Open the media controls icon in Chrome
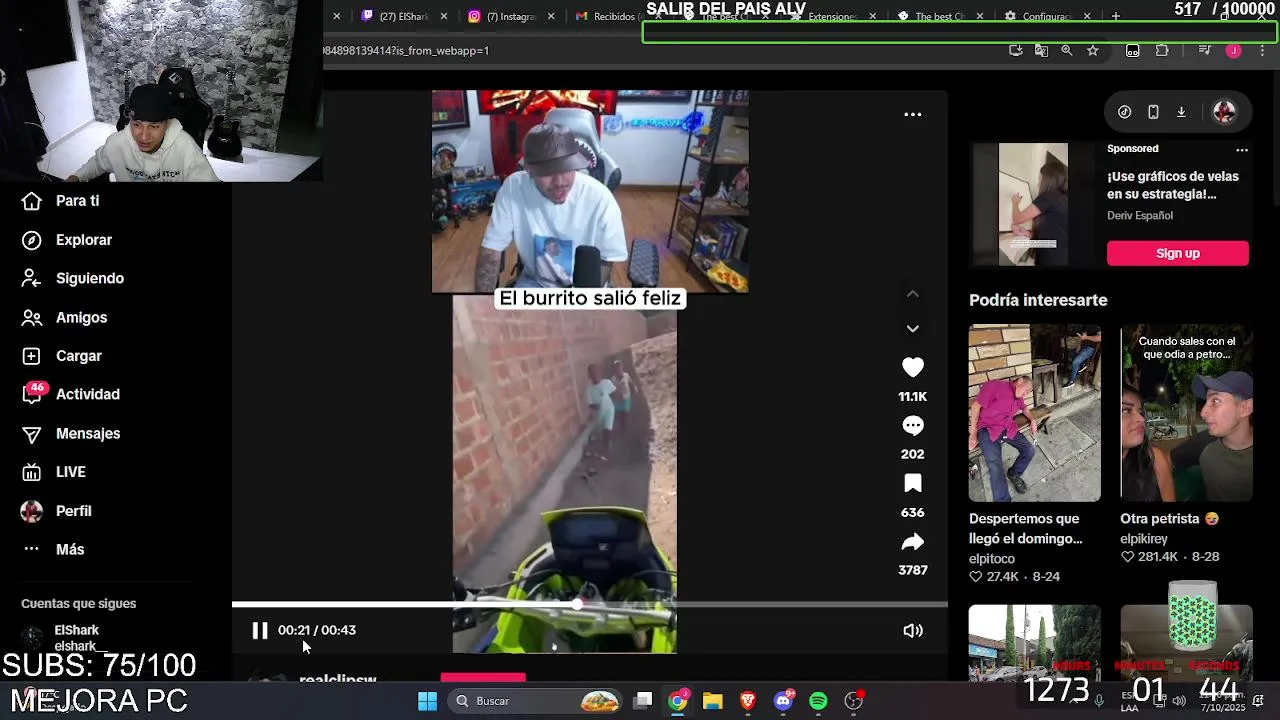1280x720 pixels. (1204, 50)
